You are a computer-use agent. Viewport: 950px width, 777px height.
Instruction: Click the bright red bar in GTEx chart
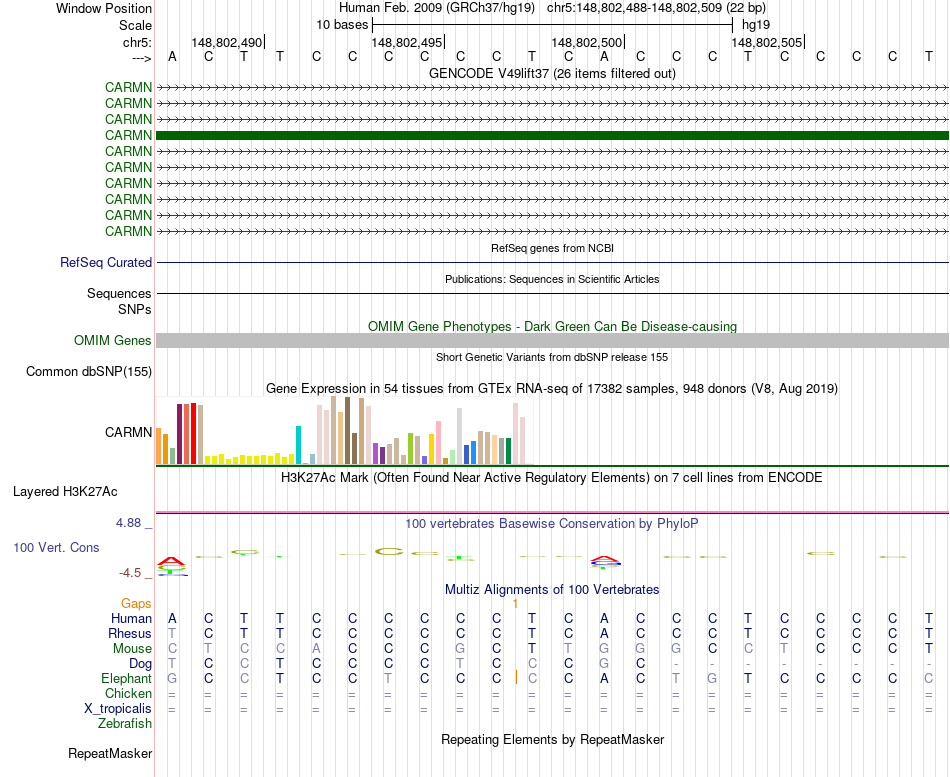pos(193,433)
